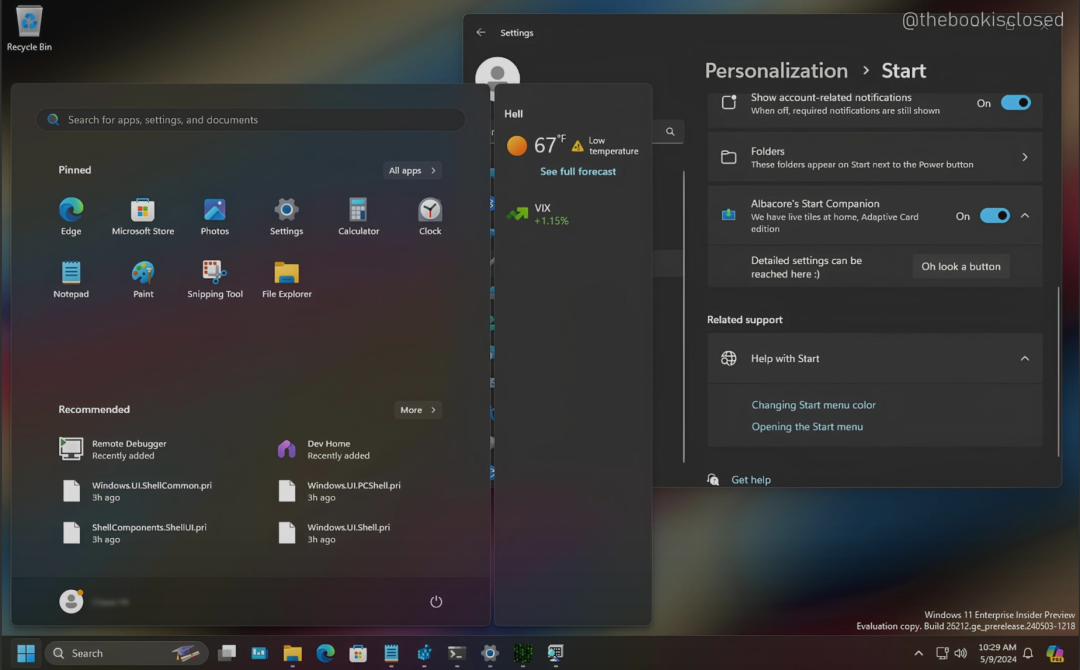Click the Windows Start button on taskbar

[x=26, y=653]
